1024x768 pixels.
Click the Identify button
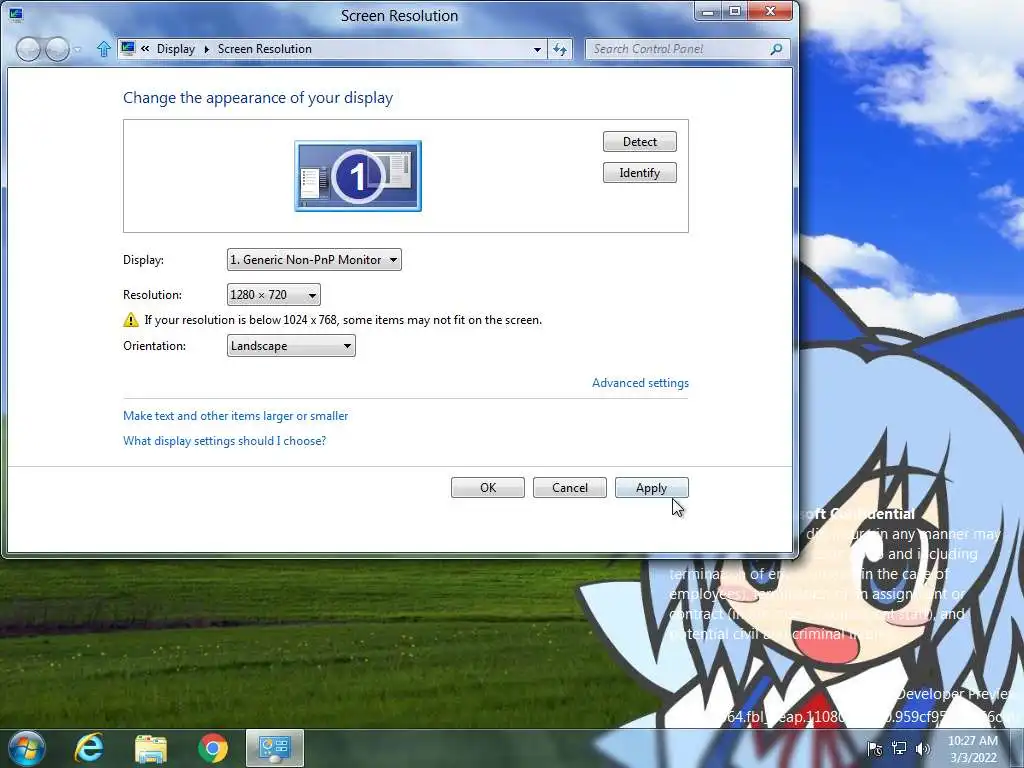pyautogui.click(x=639, y=173)
